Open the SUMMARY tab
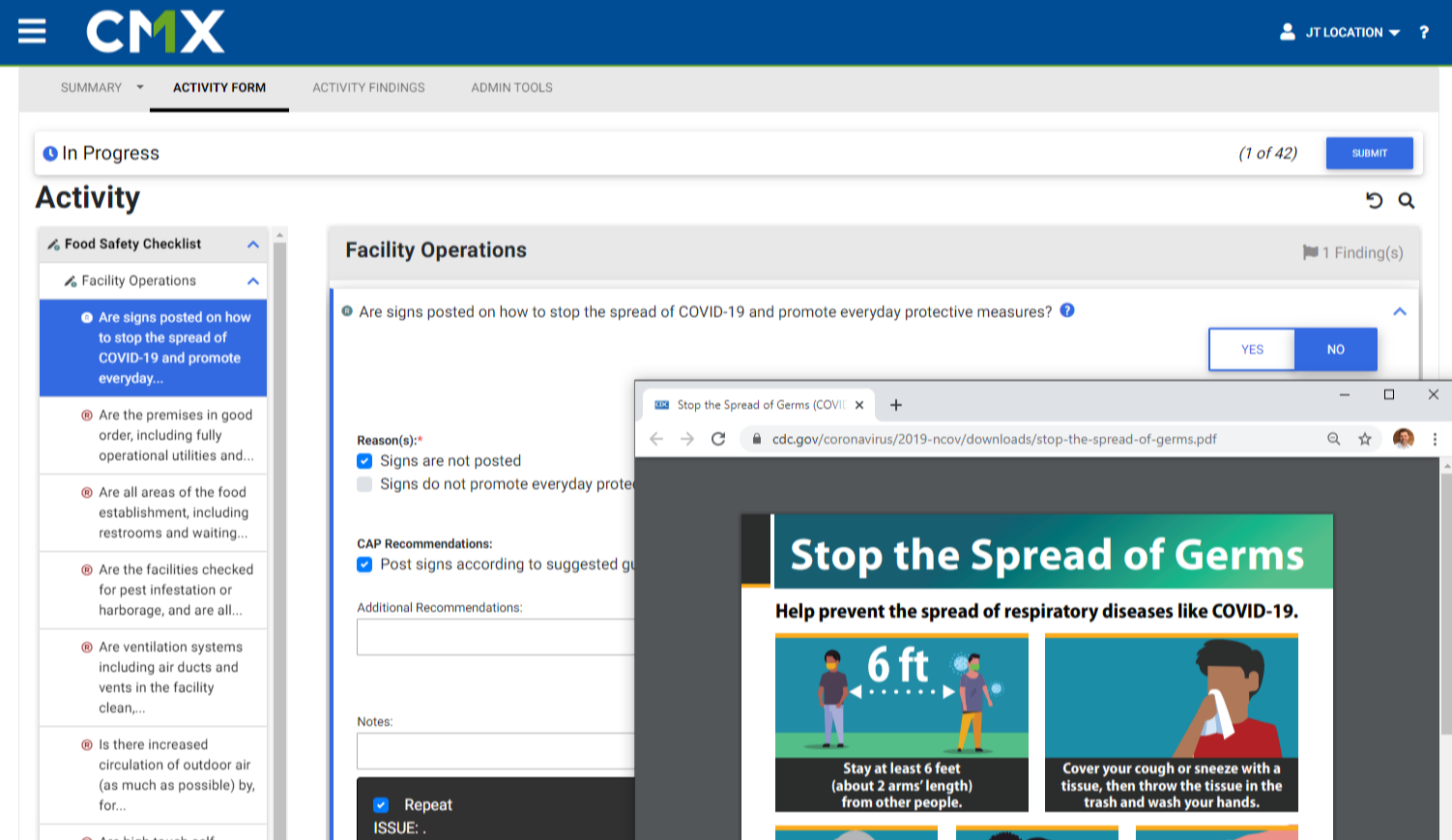The width and height of the screenshot is (1452, 840). [x=91, y=87]
